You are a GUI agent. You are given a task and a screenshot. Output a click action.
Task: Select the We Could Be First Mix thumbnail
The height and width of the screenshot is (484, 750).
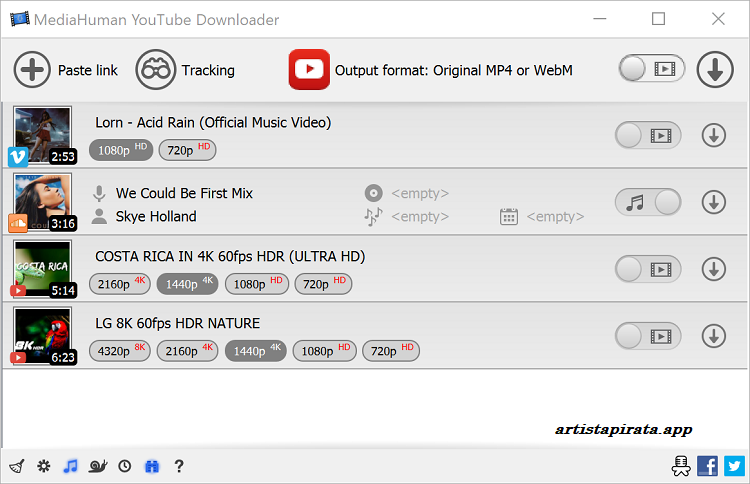coord(43,202)
